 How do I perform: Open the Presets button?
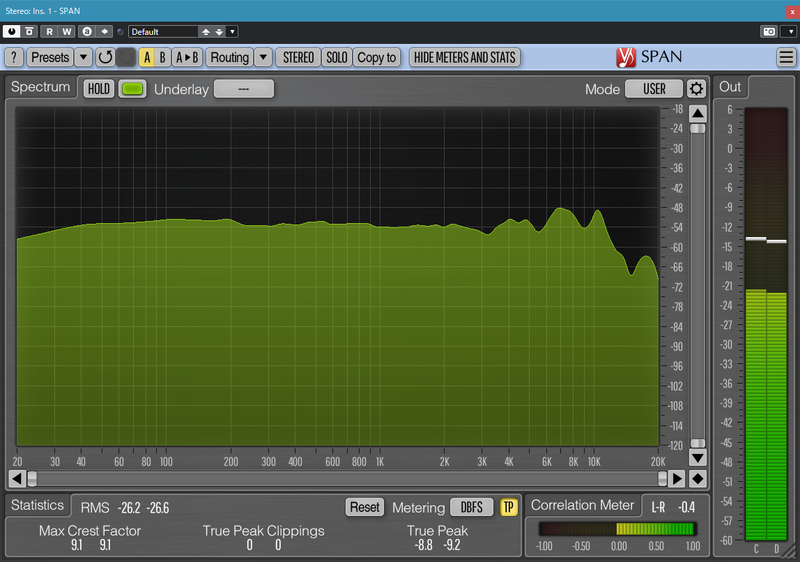pos(50,57)
